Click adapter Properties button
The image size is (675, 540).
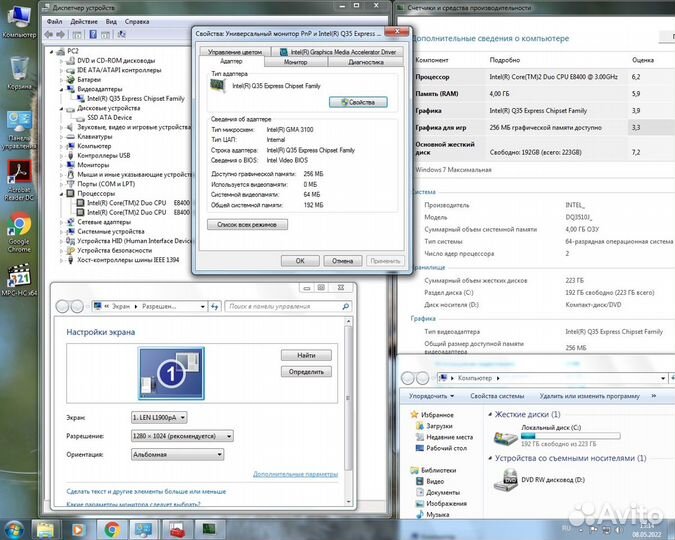(358, 102)
